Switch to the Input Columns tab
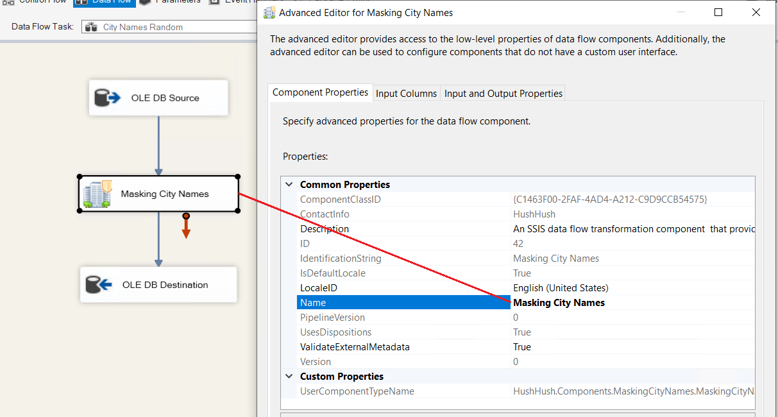Image resolution: width=778 pixels, height=417 pixels. coord(406,93)
